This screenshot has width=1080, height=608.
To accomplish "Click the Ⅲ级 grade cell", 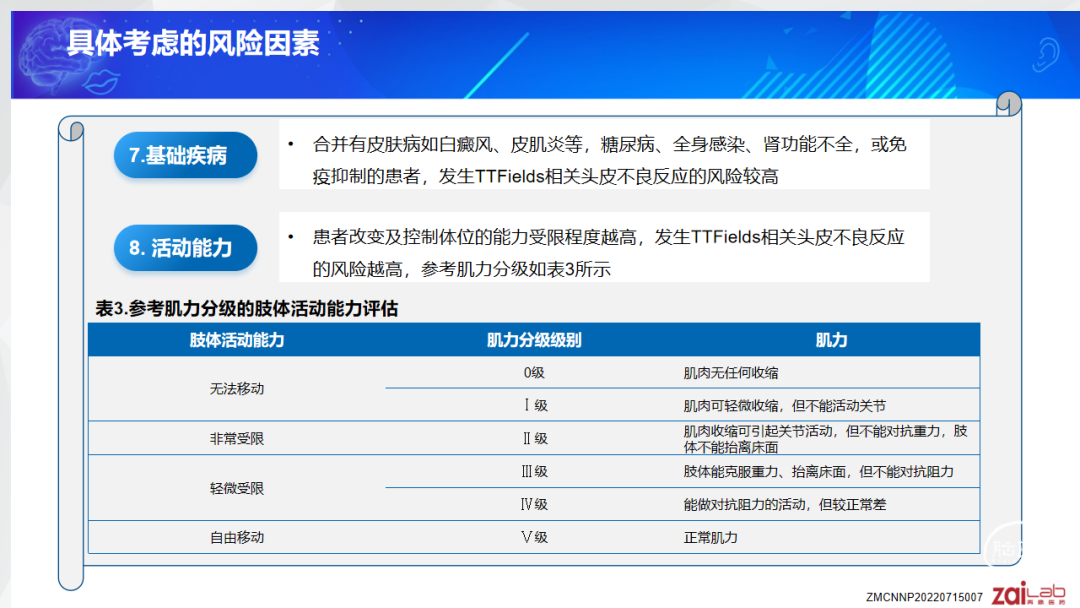I will pos(534,472).
